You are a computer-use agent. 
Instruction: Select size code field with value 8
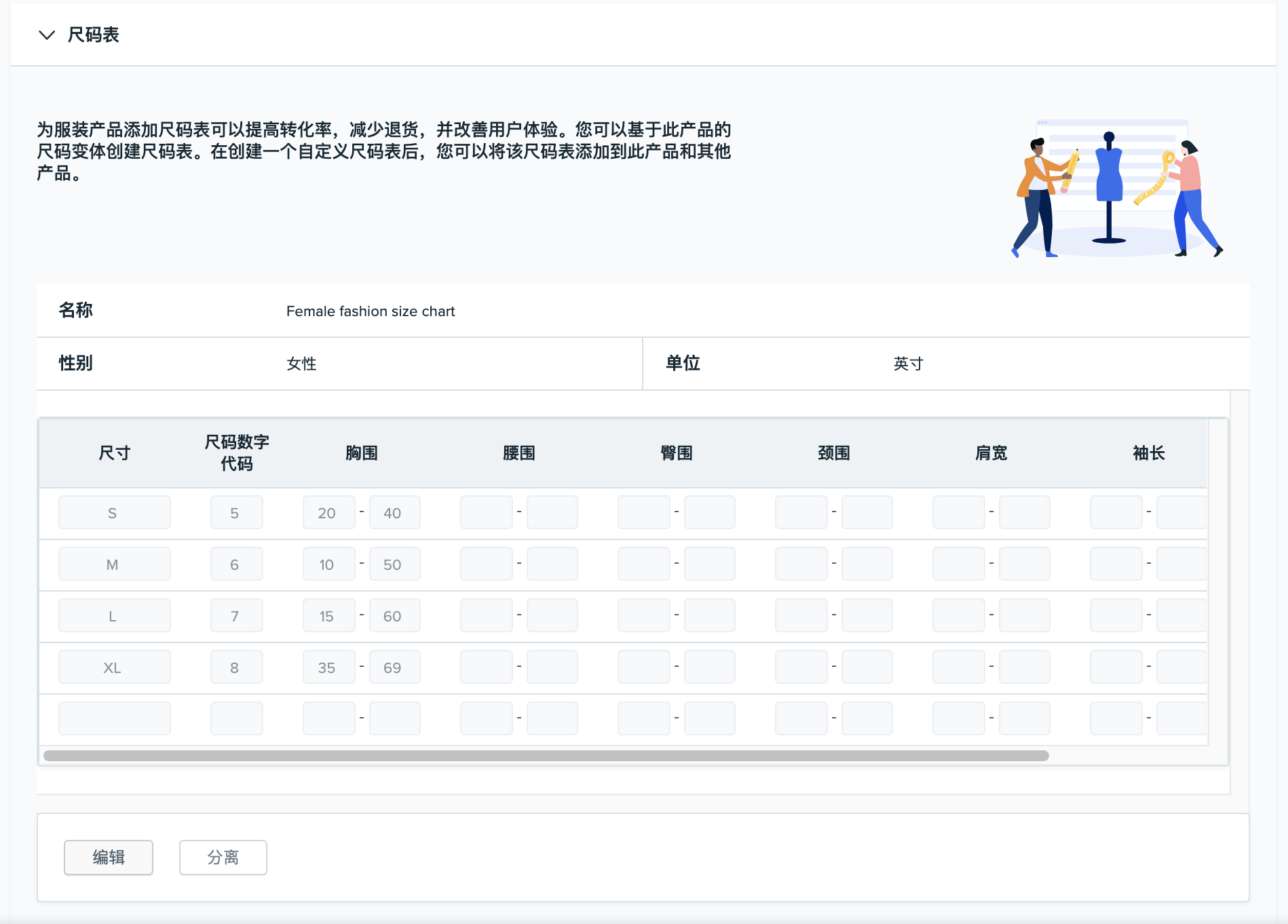237,667
